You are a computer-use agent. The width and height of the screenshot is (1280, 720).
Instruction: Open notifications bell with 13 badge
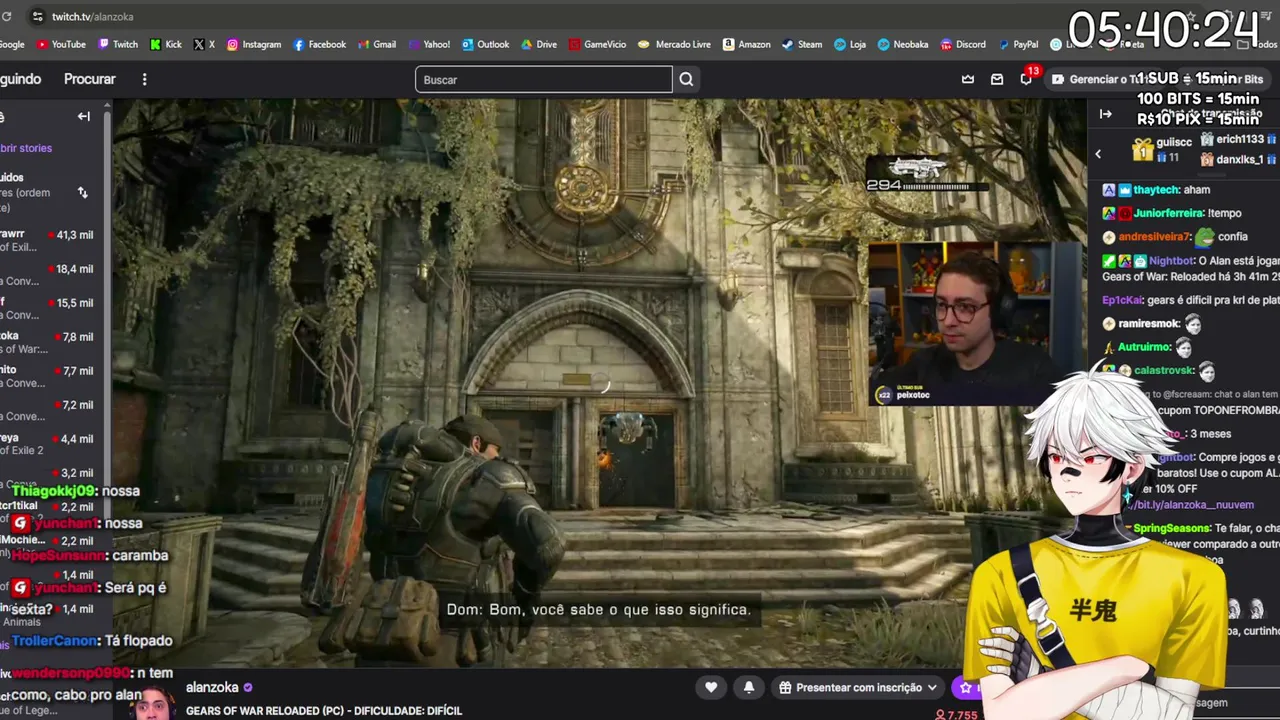point(1026,79)
